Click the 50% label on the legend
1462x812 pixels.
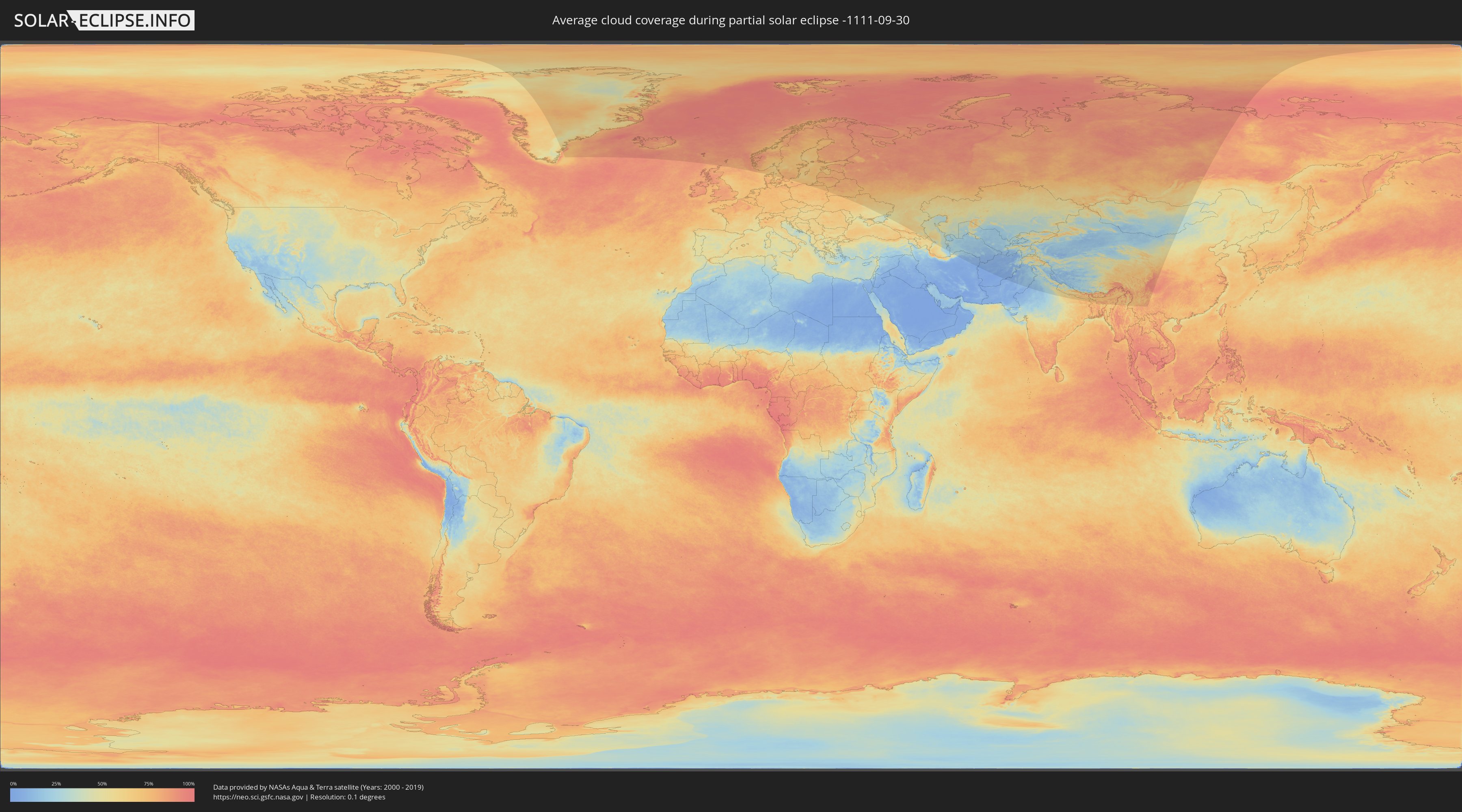tap(102, 784)
